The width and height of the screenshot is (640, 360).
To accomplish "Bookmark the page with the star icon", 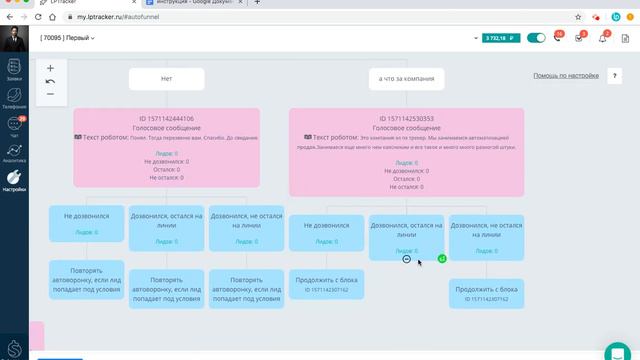I will tap(578, 17).
